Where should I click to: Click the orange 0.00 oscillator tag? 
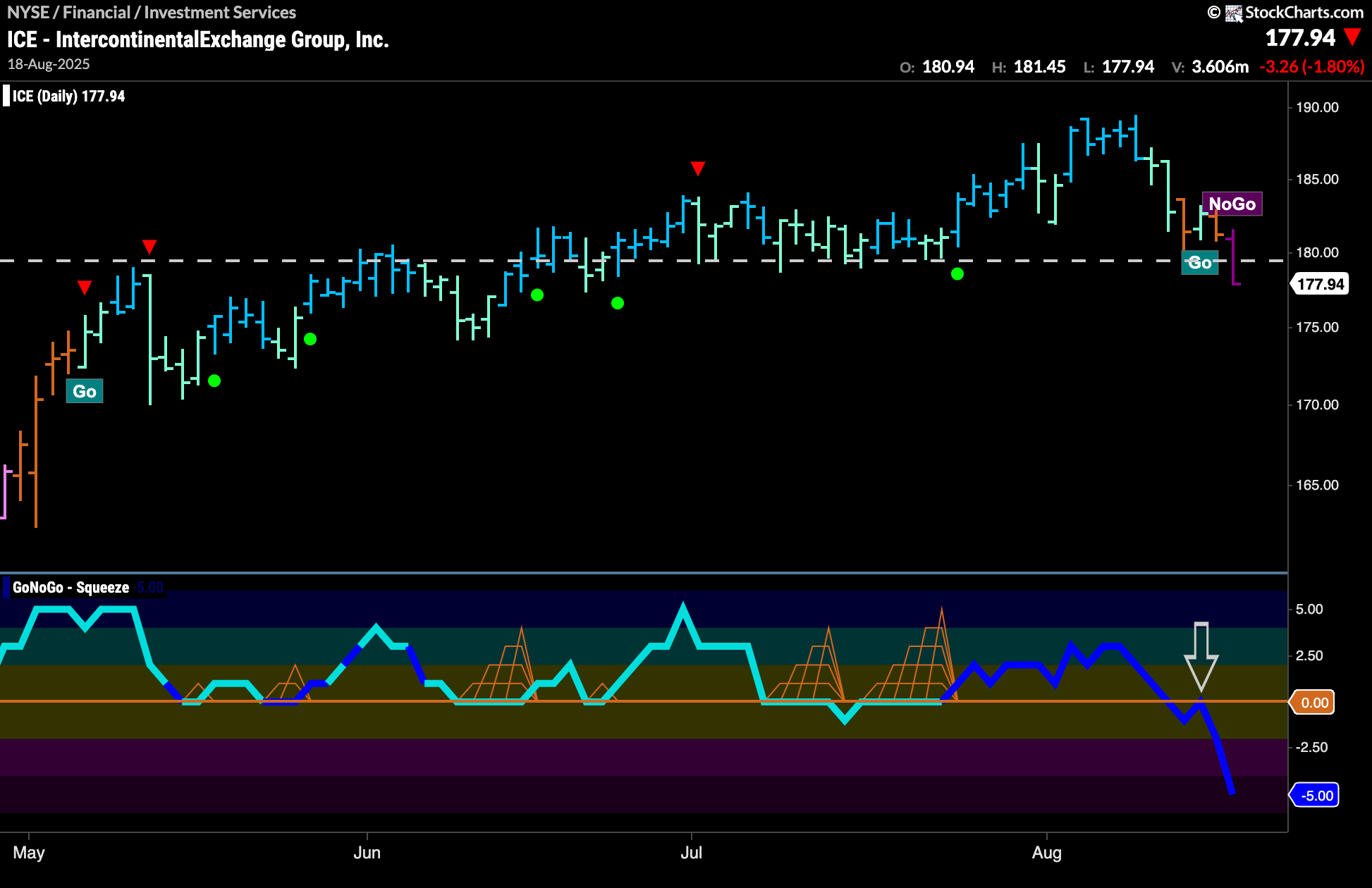pos(1312,703)
